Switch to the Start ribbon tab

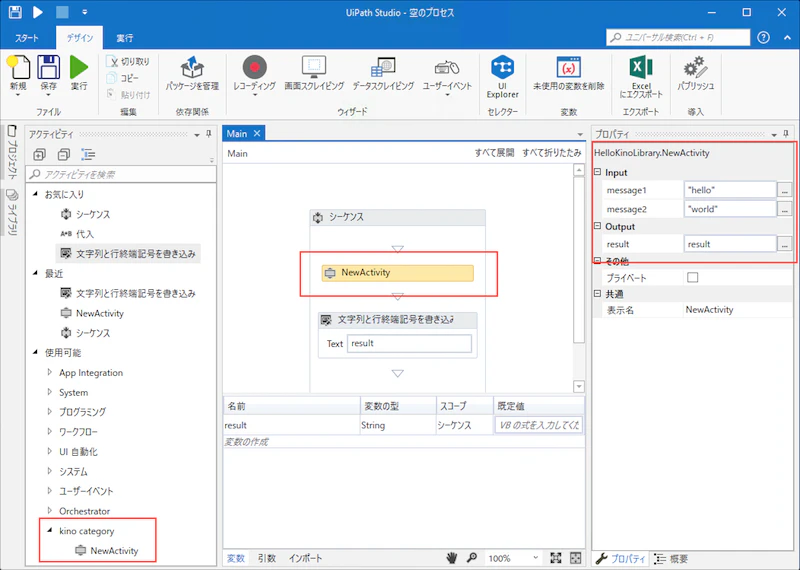point(27,38)
